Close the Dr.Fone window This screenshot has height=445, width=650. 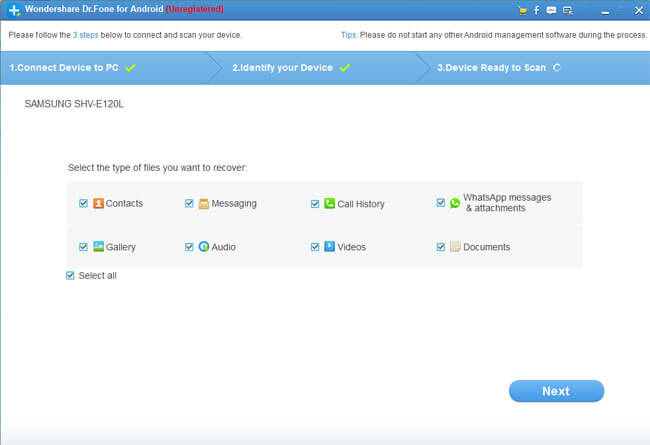[x=639, y=10]
